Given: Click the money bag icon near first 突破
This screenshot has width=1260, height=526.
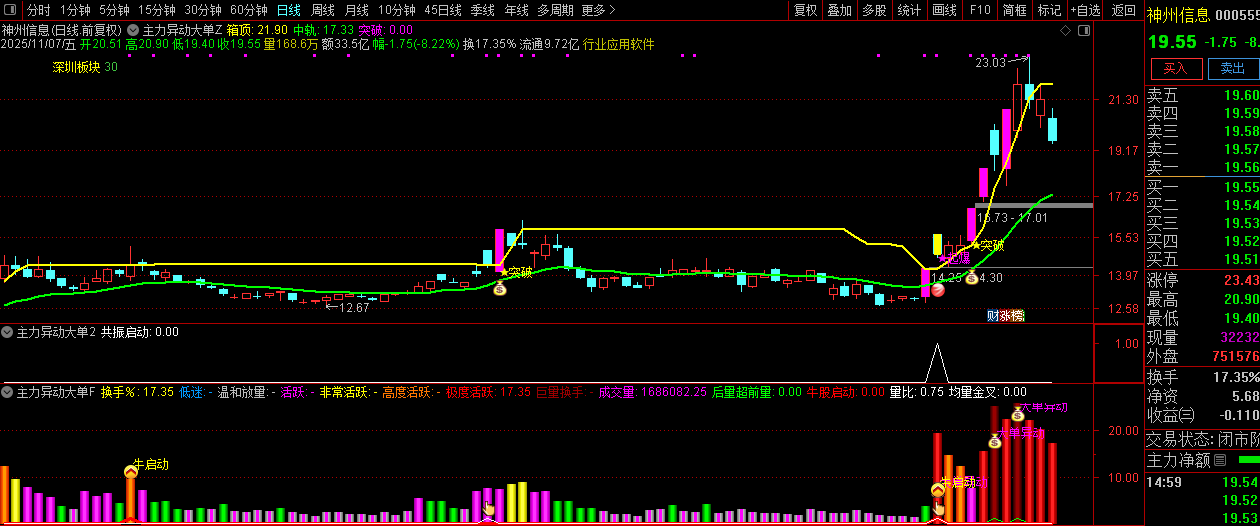Looking at the screenshot, I should click(500, 288).
